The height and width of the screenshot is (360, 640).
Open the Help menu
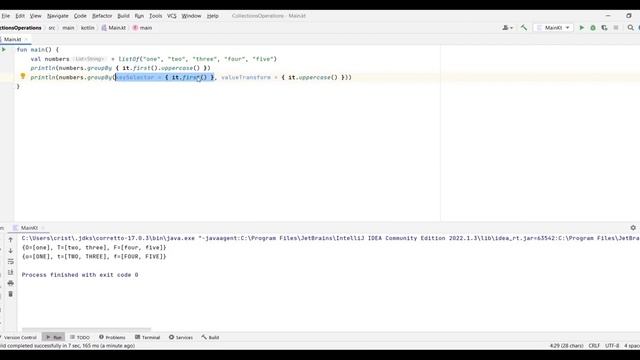click(213, 16)
